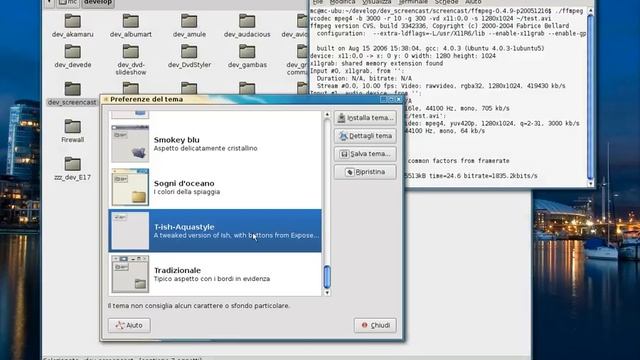Click theme list scrollbar up arrow
The height and width of the screenshot is (360, 640).
(327, 115)
